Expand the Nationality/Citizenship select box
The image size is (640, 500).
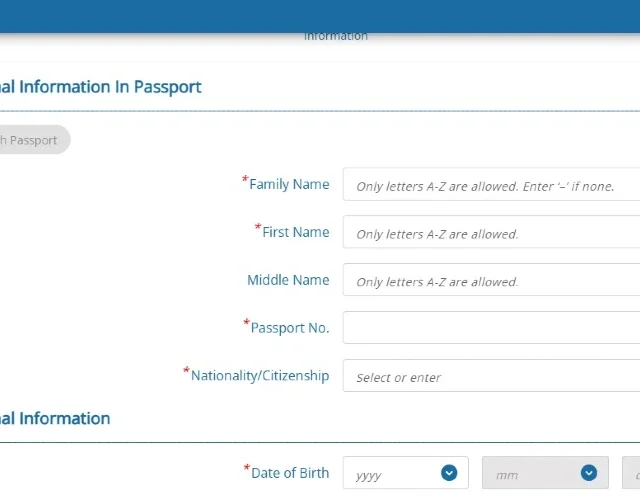(x=490, y=377)
